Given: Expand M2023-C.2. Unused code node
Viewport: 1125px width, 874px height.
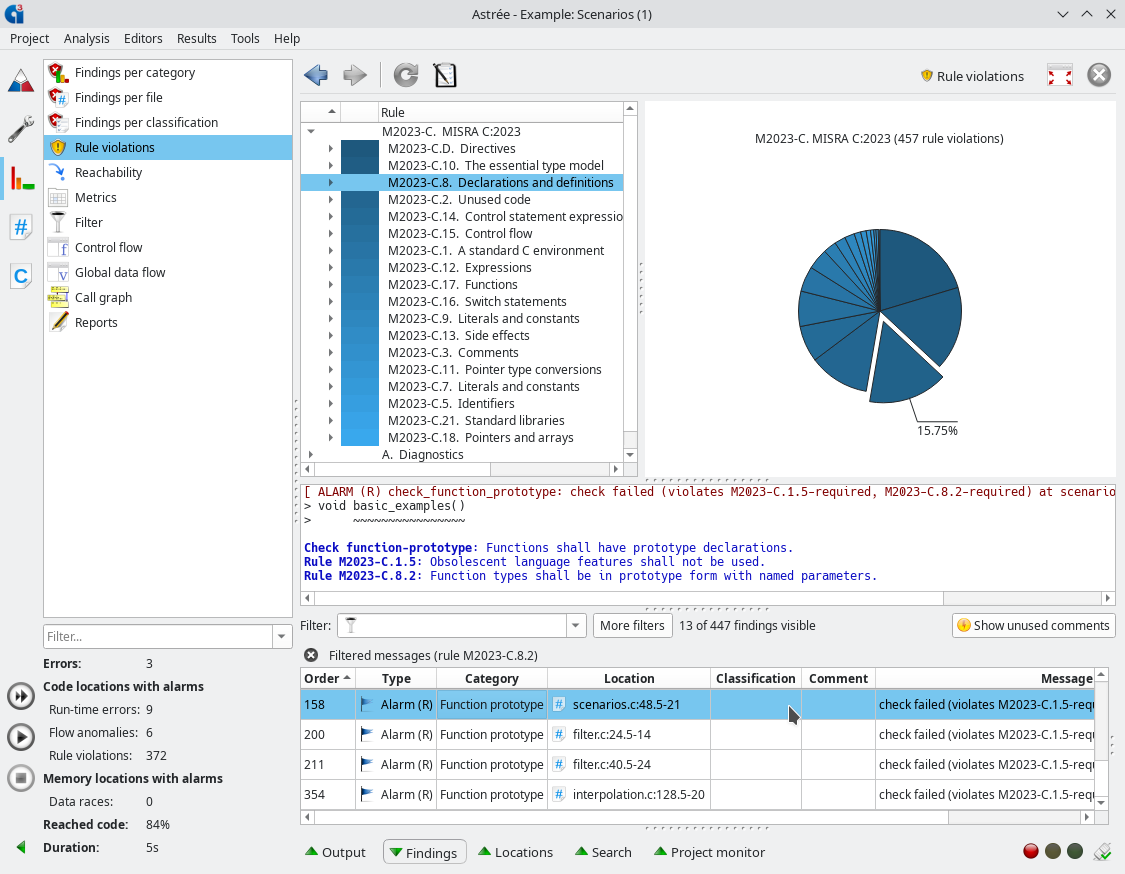Looking at the screenshot, I should (x=330, y=199).
